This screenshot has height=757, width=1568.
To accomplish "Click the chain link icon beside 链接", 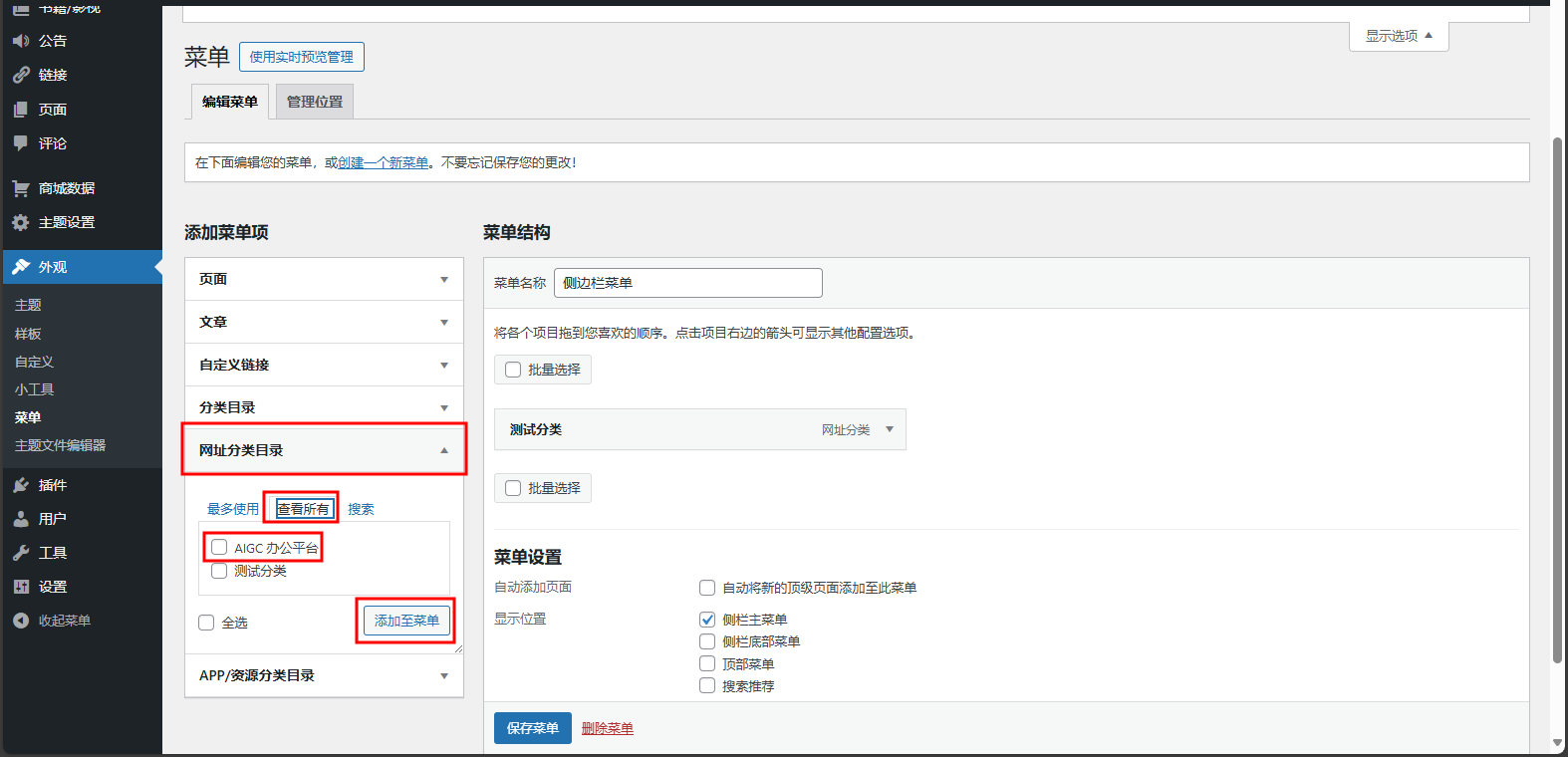I will pos(21,75).
